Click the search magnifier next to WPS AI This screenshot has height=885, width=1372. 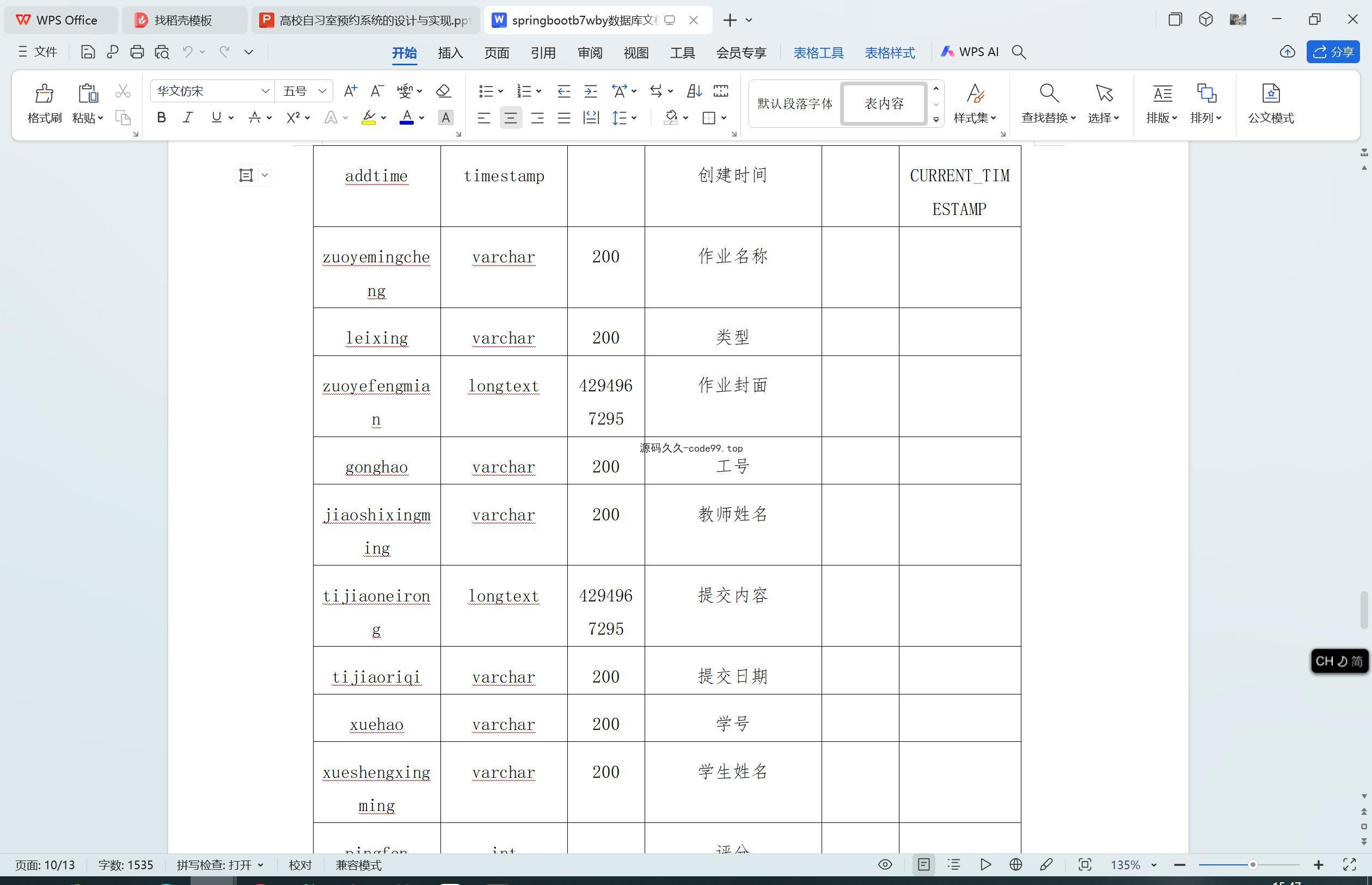pyautogui.click(x=1019, y=52)
